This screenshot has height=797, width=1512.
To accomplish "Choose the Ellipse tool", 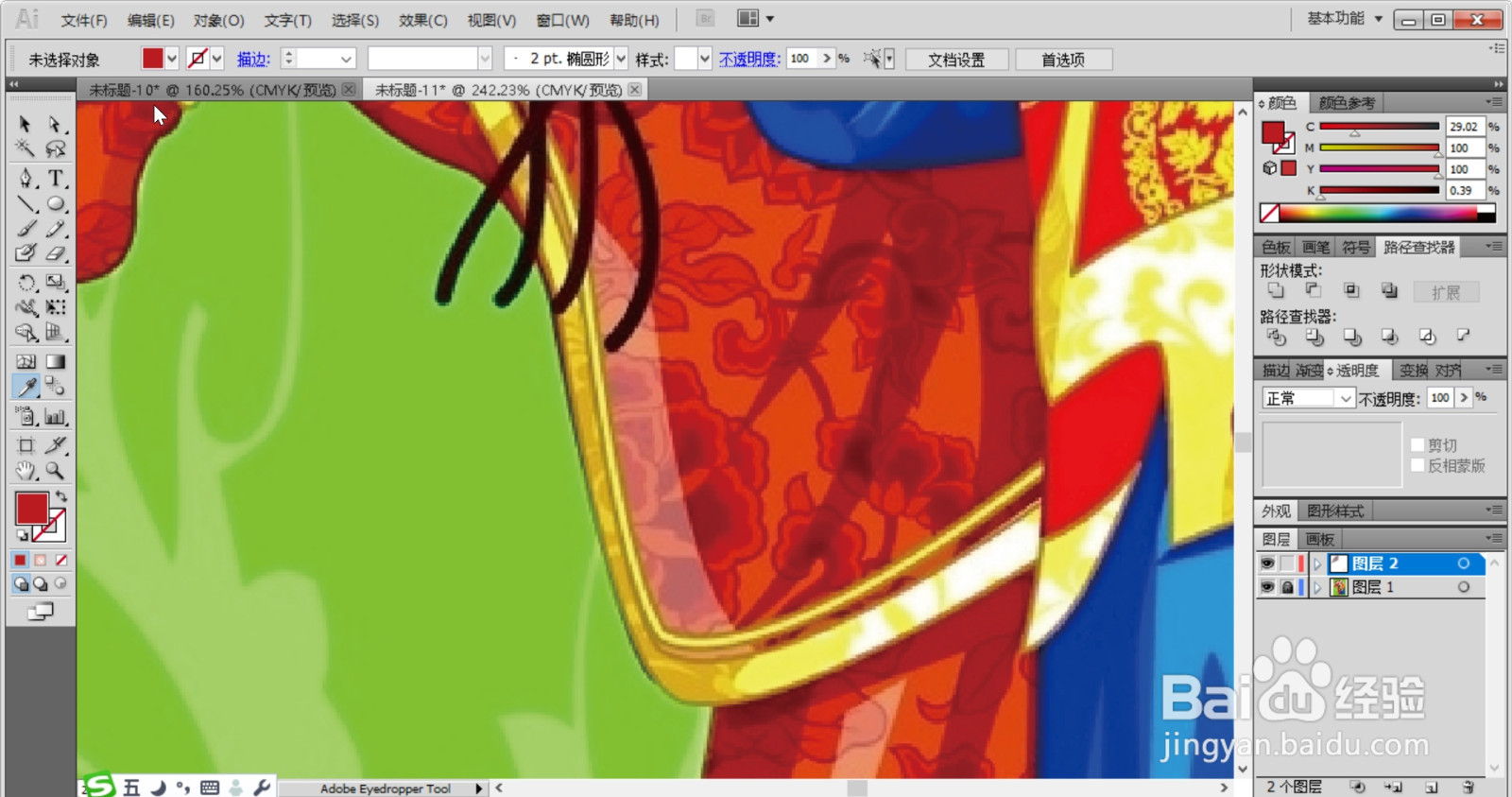I will (56, 203).
